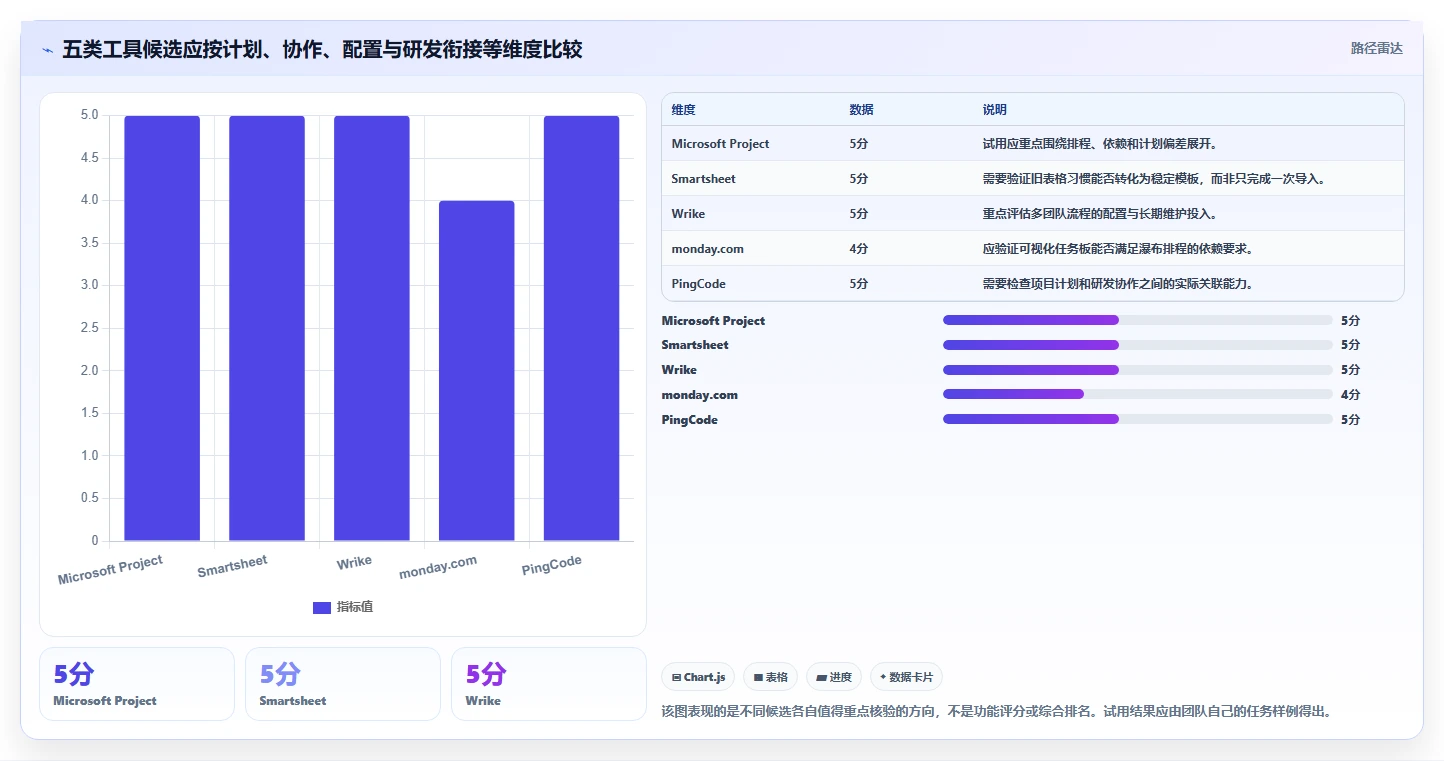Click the 5分 Microsoft Project card
The image size is (1444, 761).
pyautogui.click(x=137, y=684)
